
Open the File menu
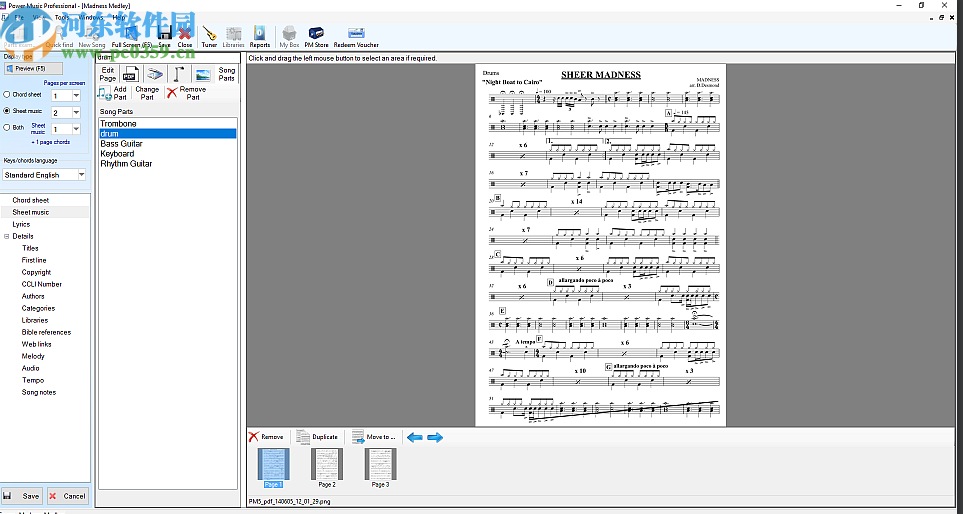19,17
